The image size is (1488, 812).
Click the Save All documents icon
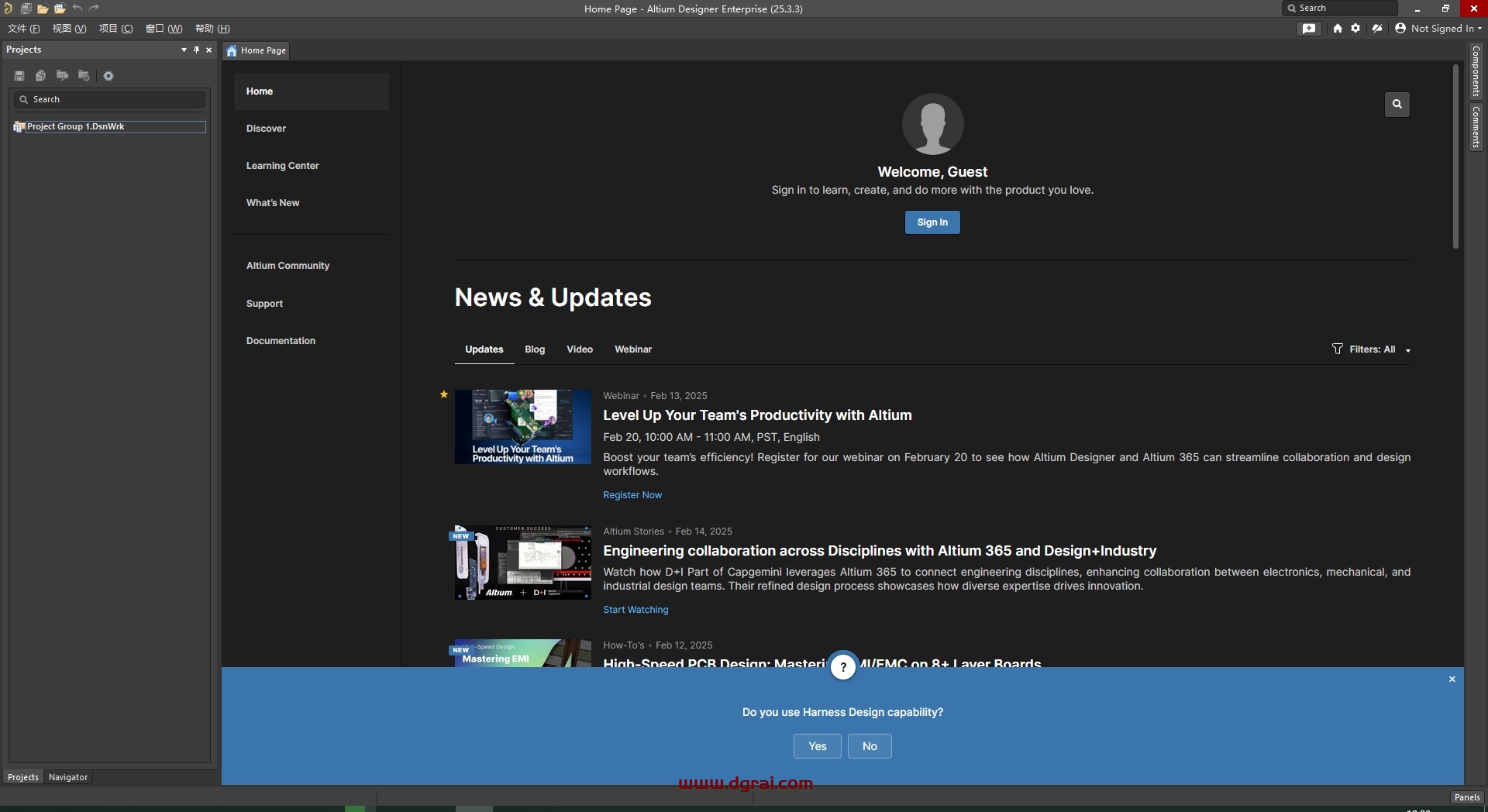coord(26,9)
